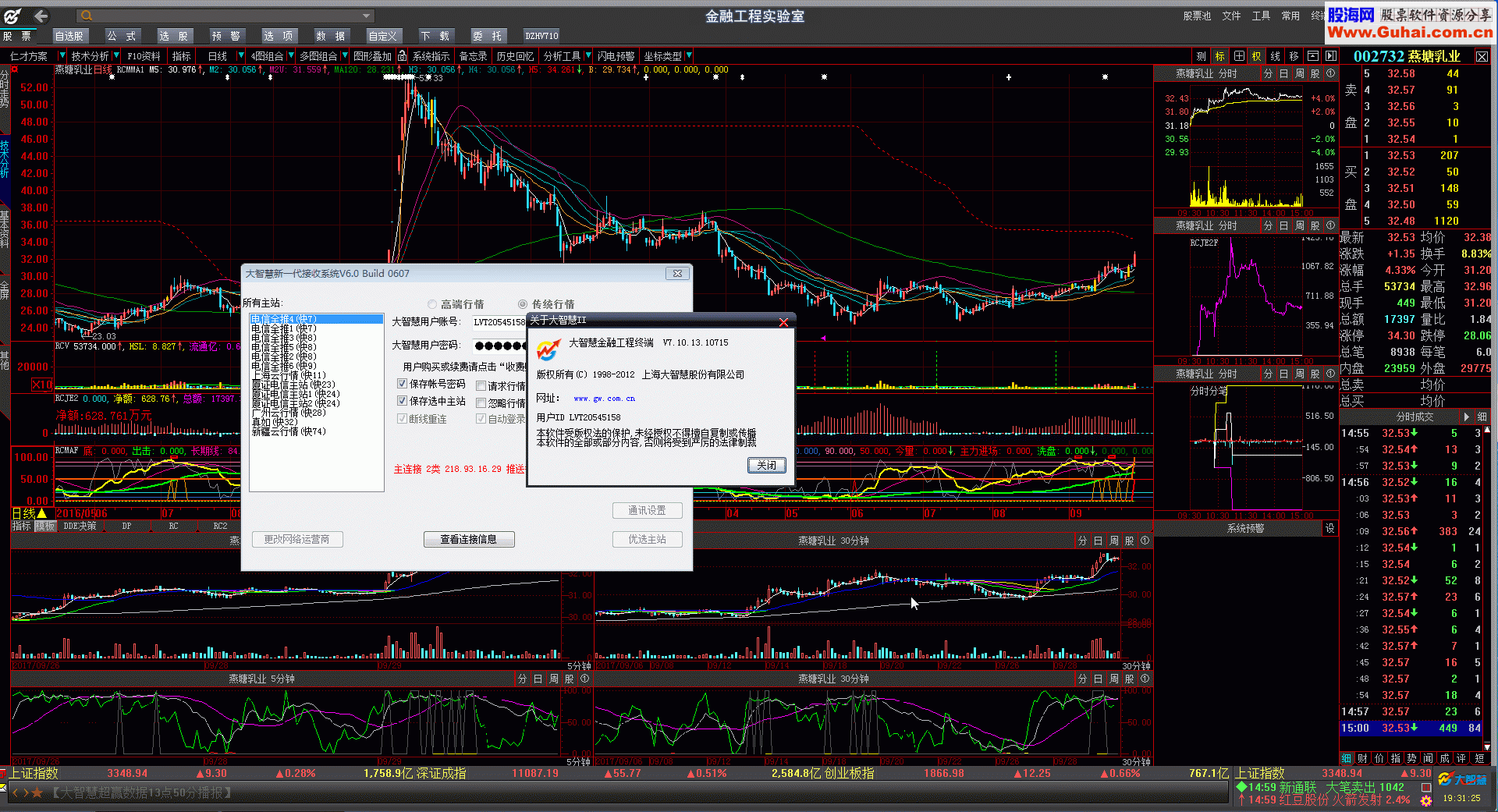
Task: Toggle the 测 measurement tool button
Action: coord(1202,56)
